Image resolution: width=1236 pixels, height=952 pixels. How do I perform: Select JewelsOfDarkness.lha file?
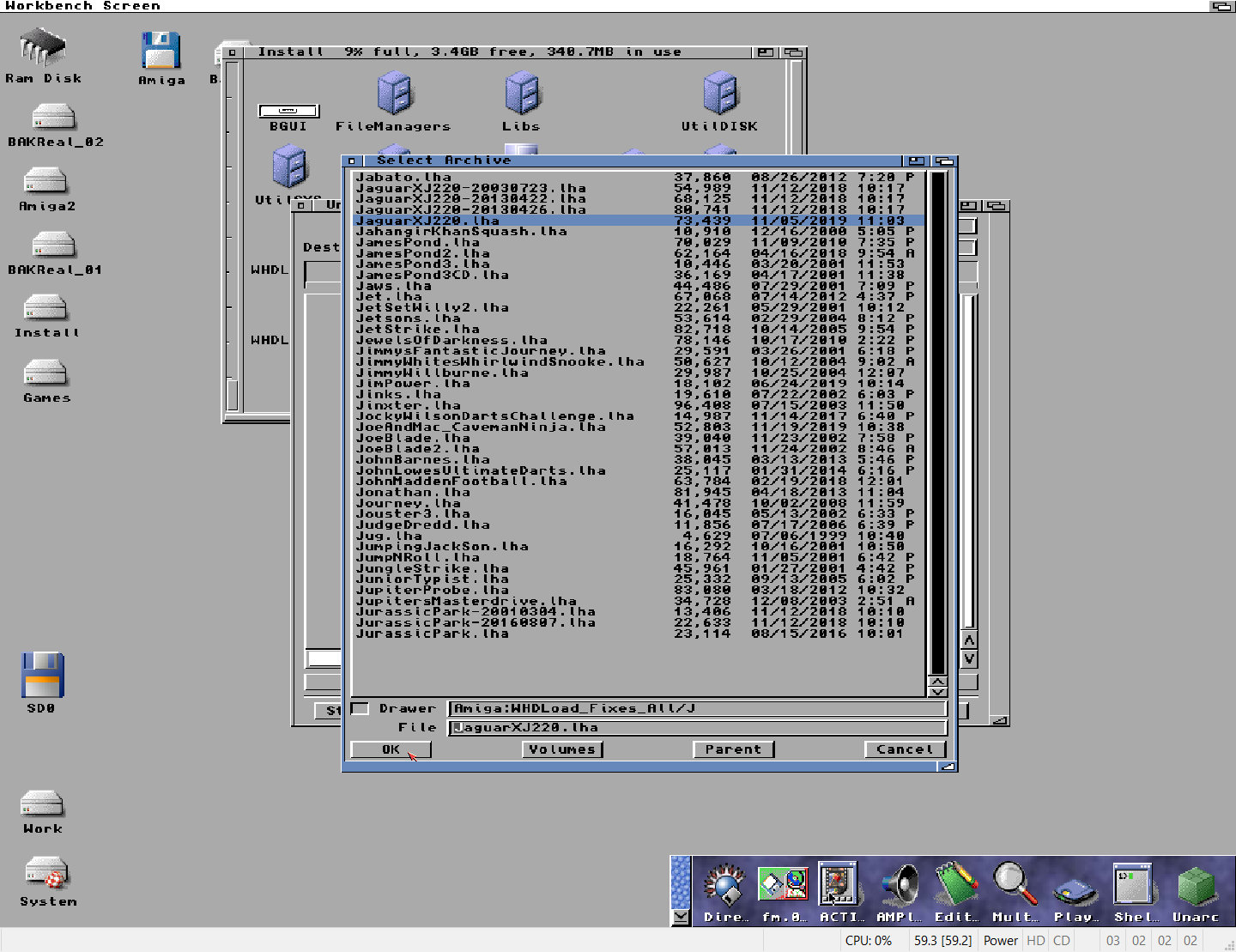click(x=639, y=340)
